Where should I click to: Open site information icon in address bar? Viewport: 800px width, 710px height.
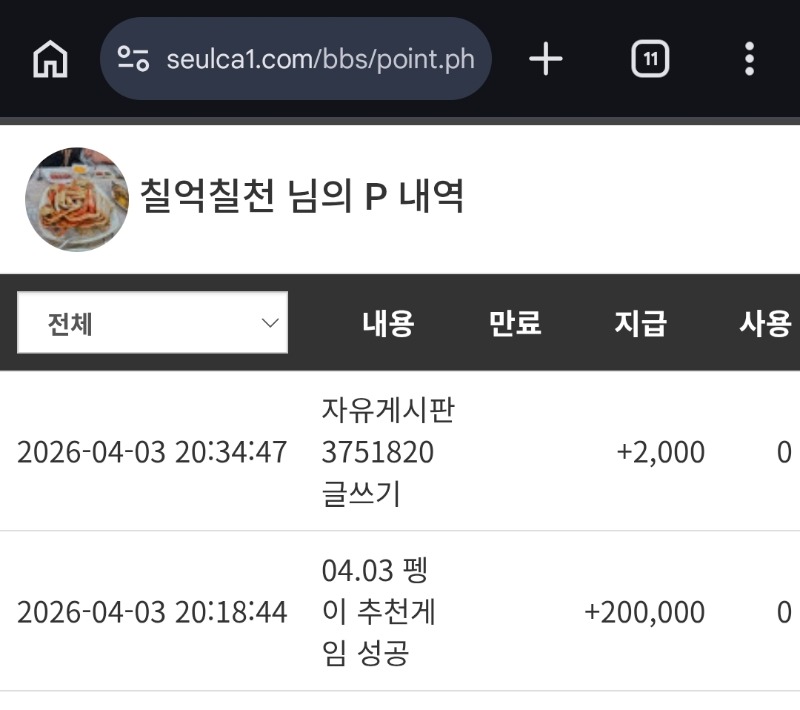[133, 59]
